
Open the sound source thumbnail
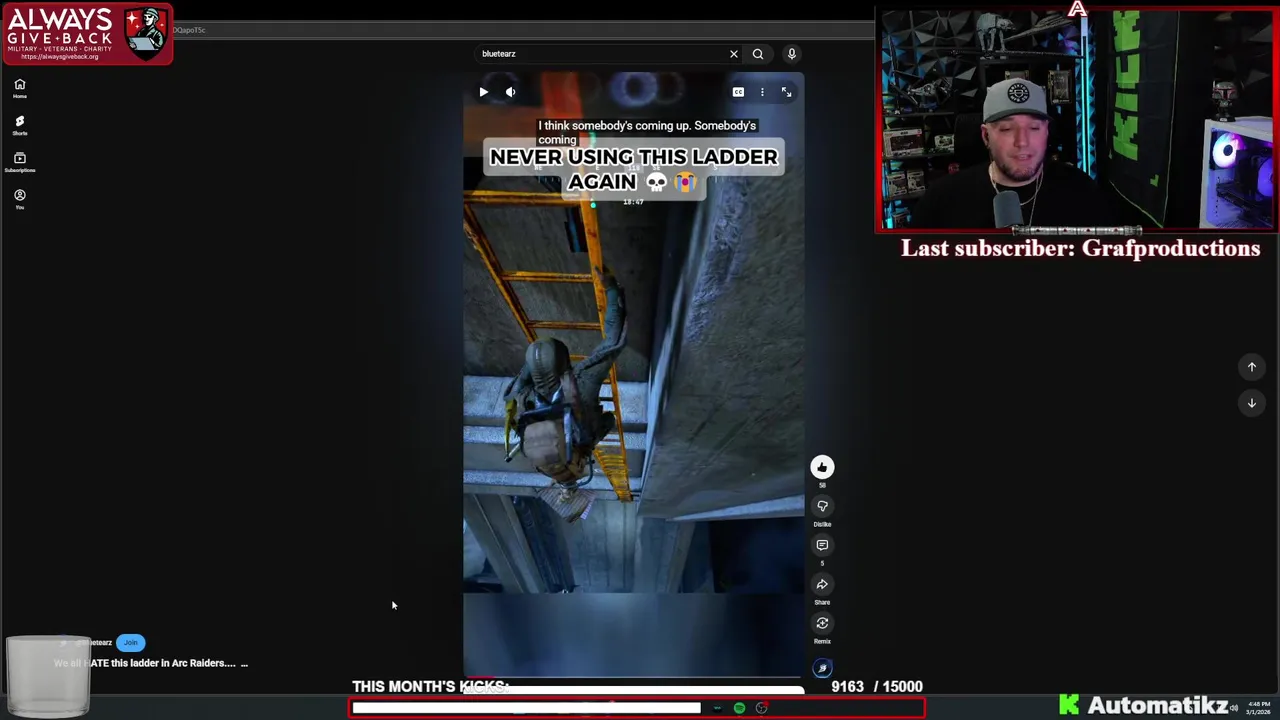[822, 668]
